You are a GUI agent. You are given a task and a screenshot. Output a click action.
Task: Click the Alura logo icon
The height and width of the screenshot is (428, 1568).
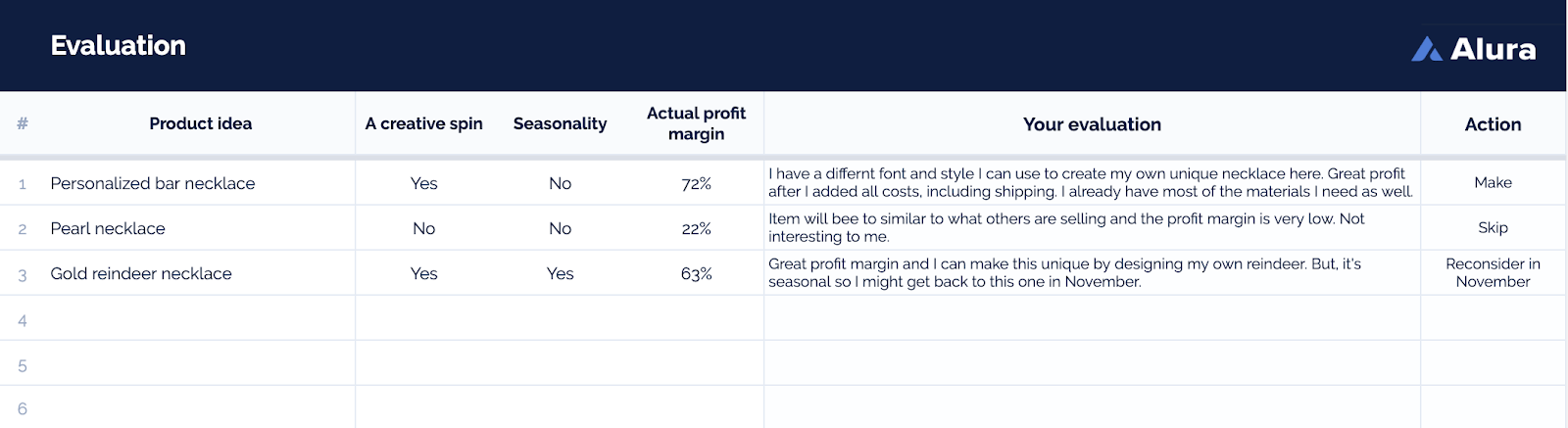pos(1426,49)
